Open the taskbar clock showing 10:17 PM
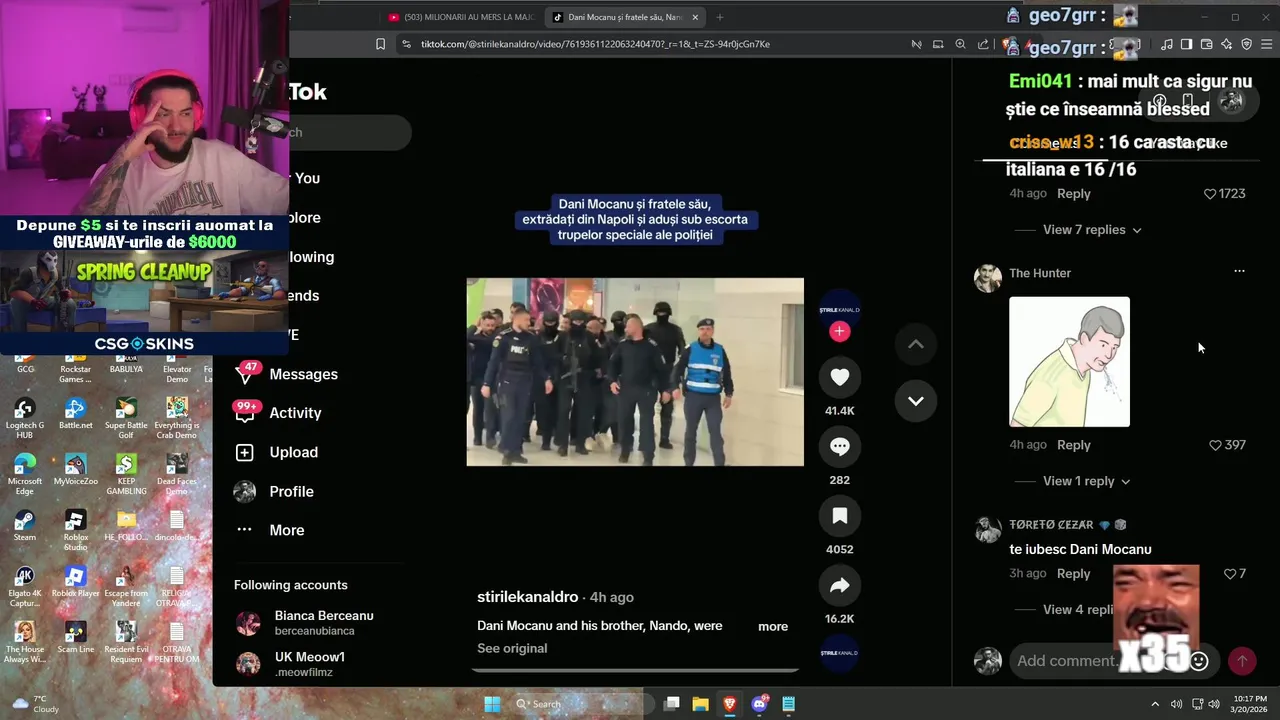1280x720 pixels. tap(1251, 704)
